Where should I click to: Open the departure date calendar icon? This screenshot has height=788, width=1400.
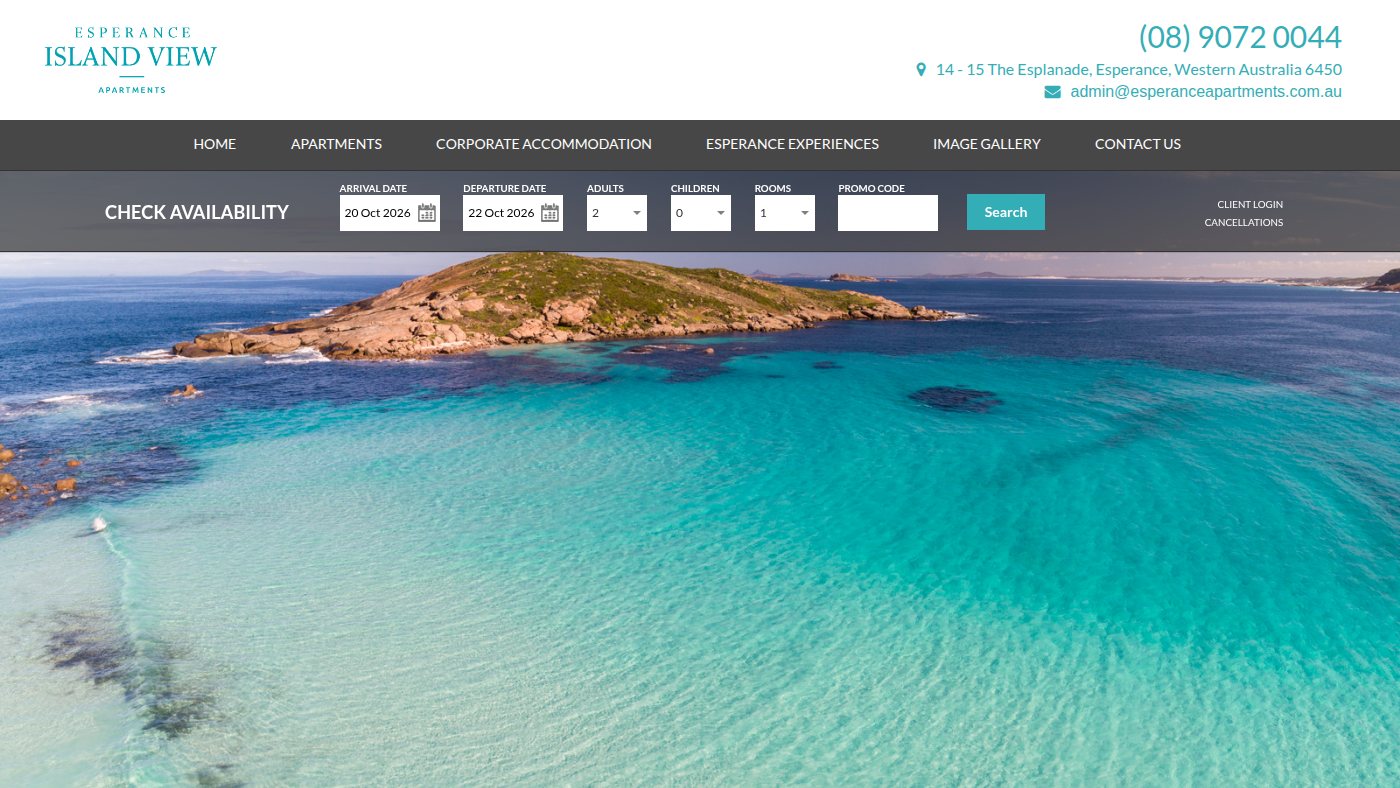click(x=550, y=212)
